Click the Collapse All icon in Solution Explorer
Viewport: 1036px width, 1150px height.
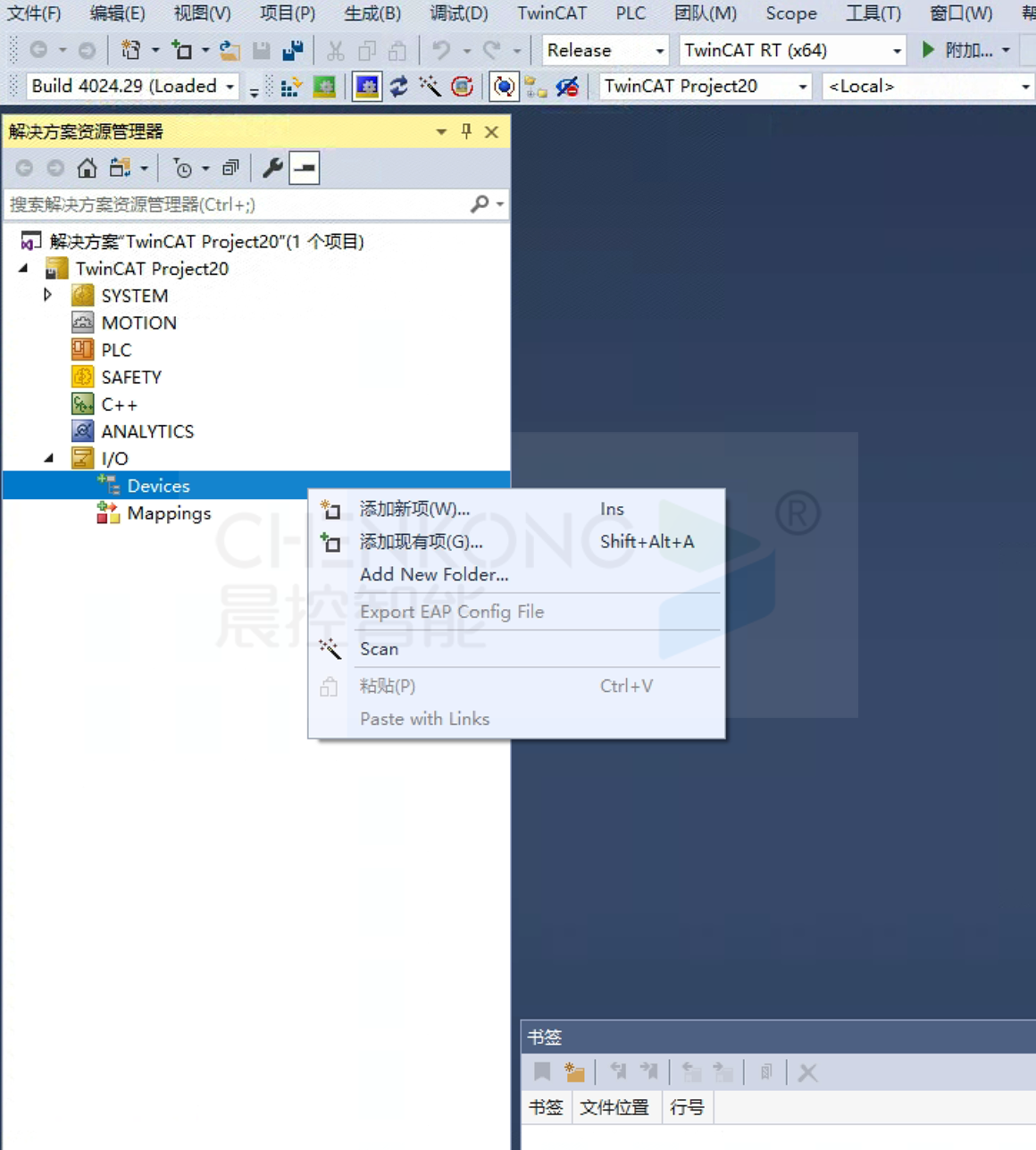[x=230, y=168]
